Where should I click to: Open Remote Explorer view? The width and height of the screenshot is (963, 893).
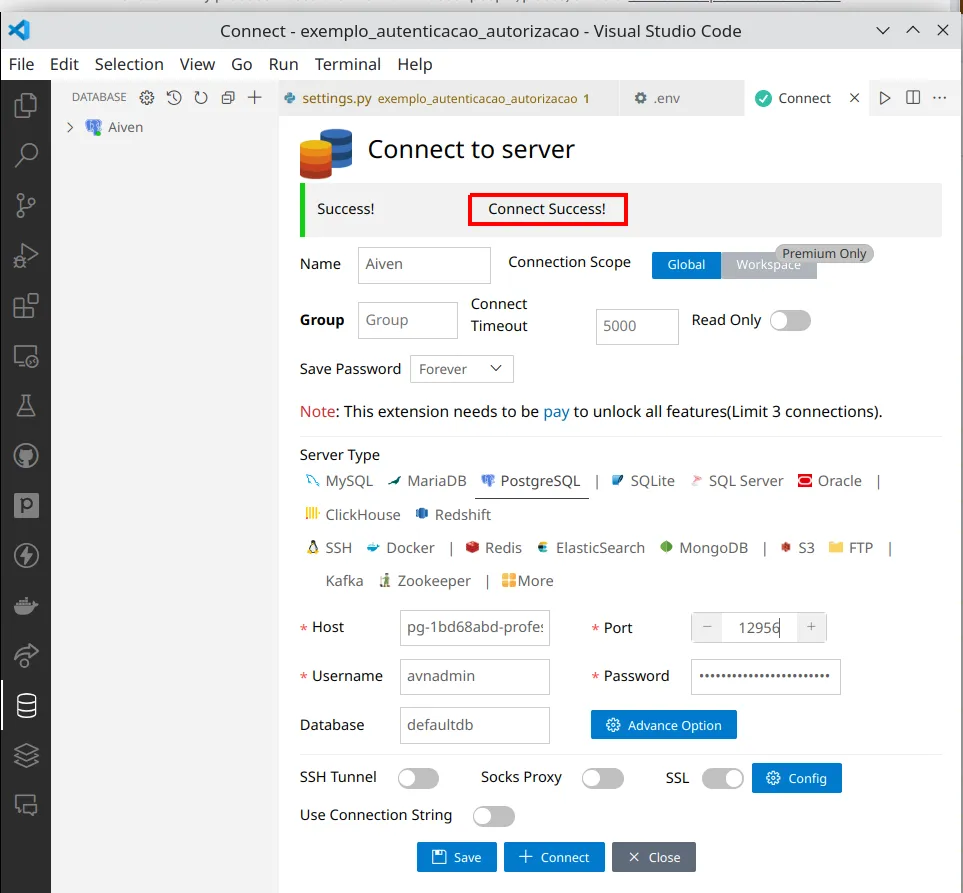(x=26, y=356)
